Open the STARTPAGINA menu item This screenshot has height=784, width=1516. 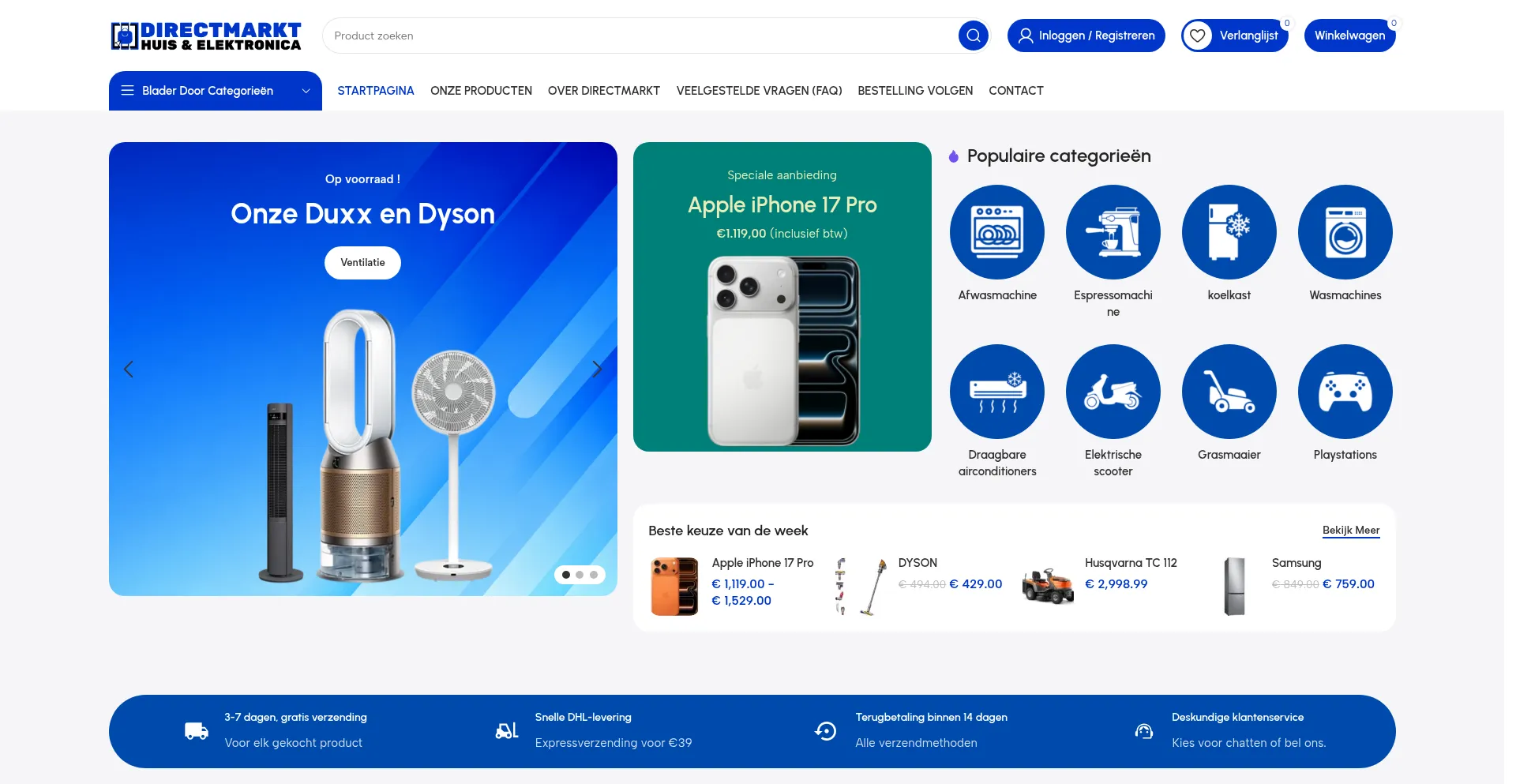tap(376, 91)
